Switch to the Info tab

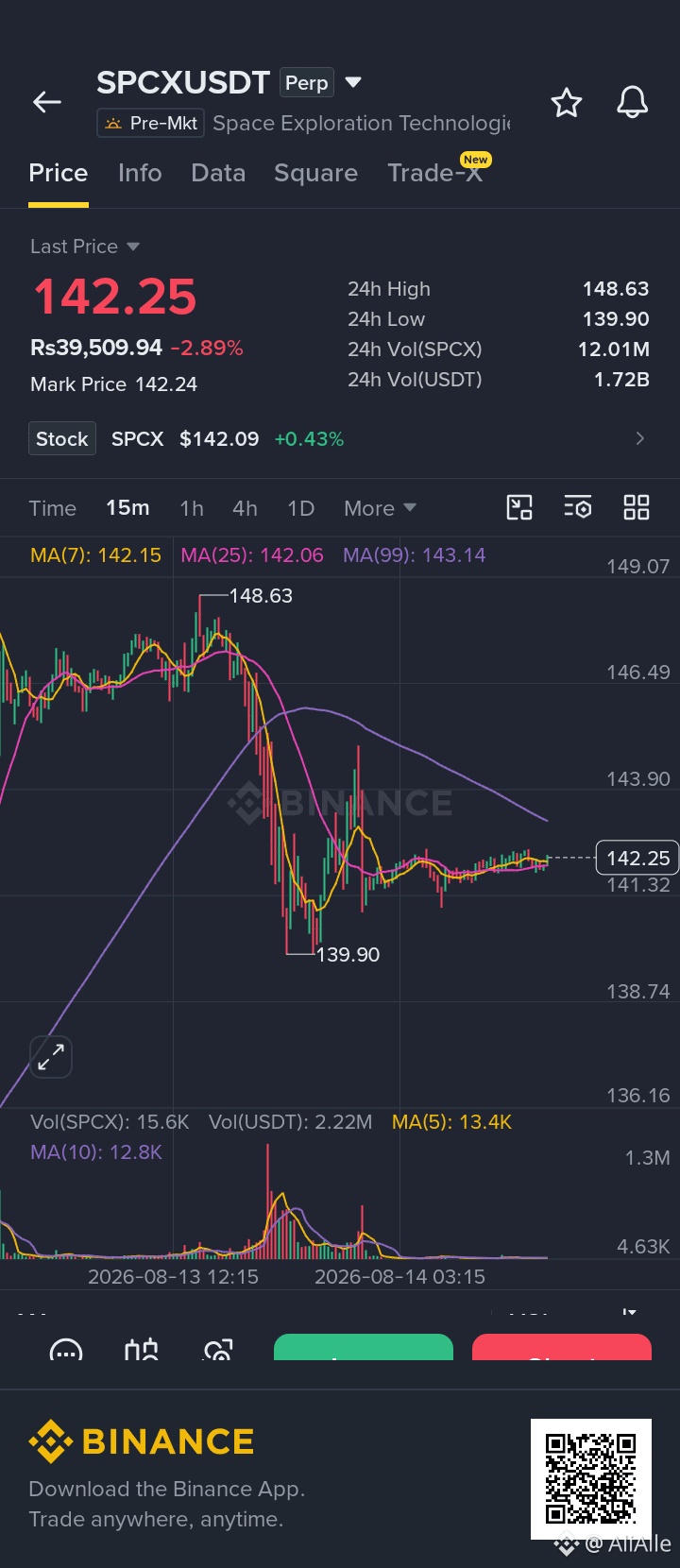point(140,173)
